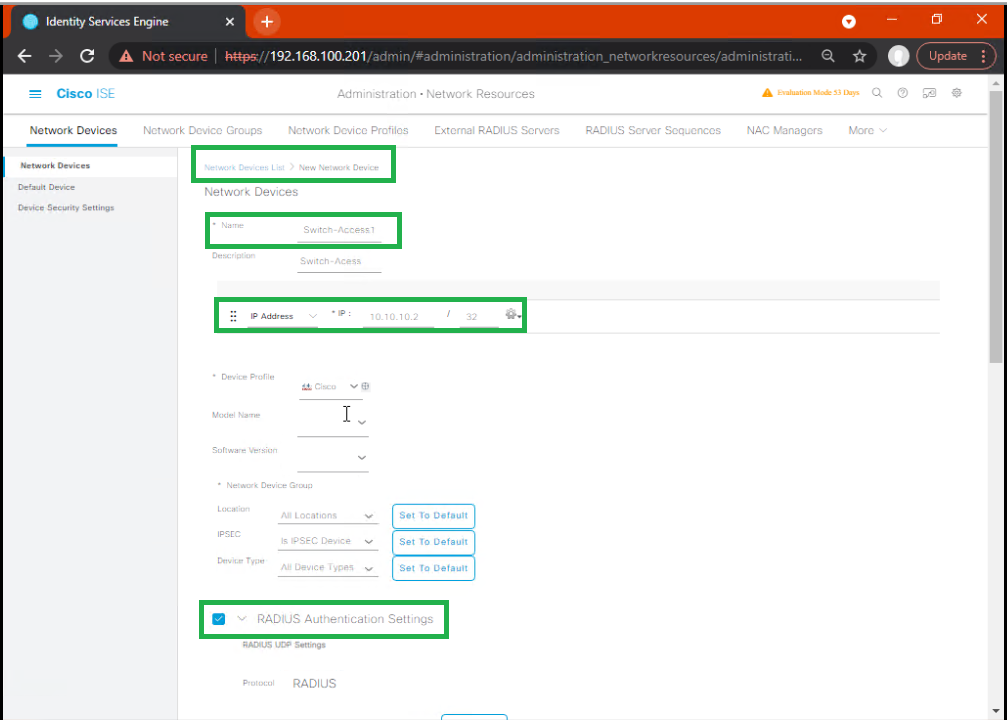The image size is (1008, 720).
Task: Click the browser zoom magnifier icon
Action: click(828, 56)
